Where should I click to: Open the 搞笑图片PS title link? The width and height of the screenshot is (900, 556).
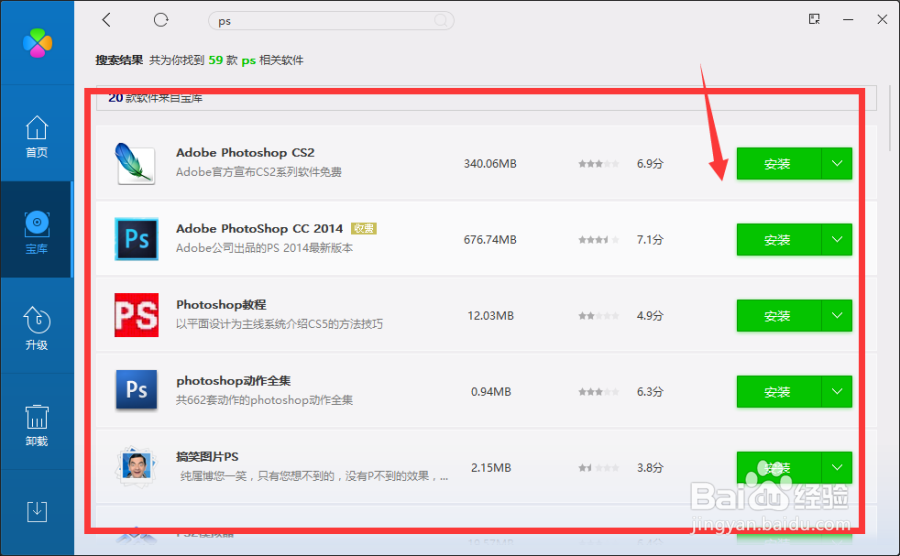[x=207, y=457]
